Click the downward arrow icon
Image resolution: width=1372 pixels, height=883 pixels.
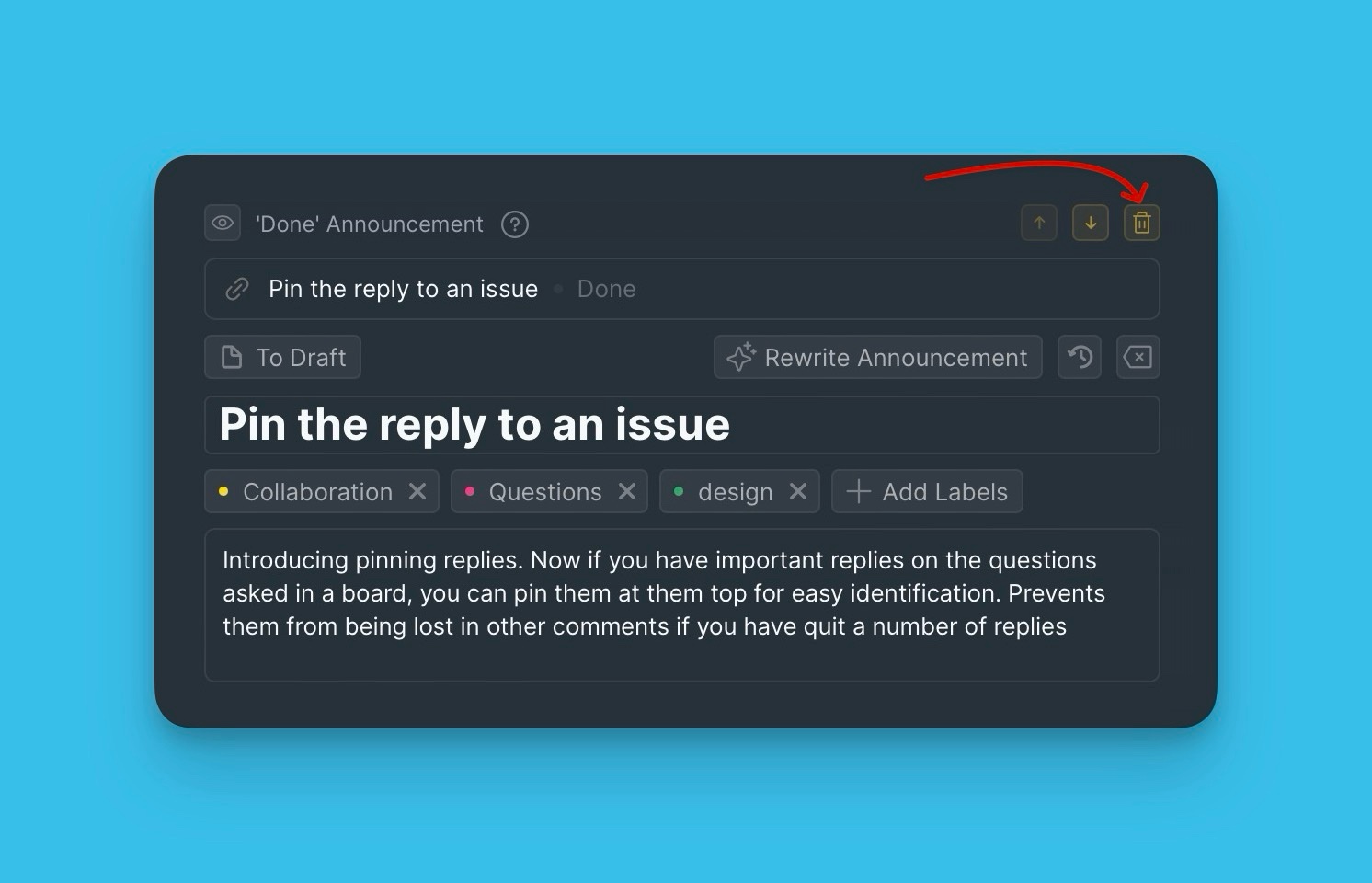point(1090,223)
